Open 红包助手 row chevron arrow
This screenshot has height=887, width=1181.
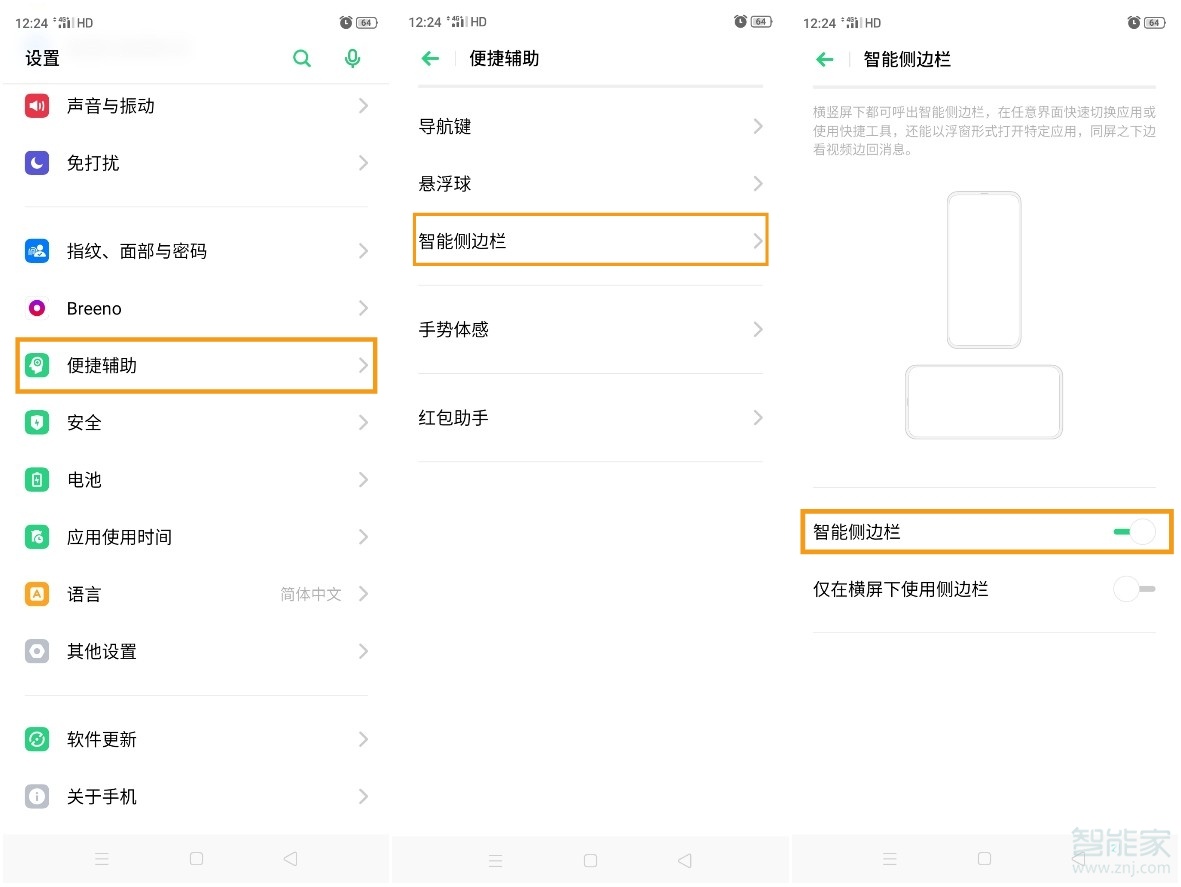758,417
